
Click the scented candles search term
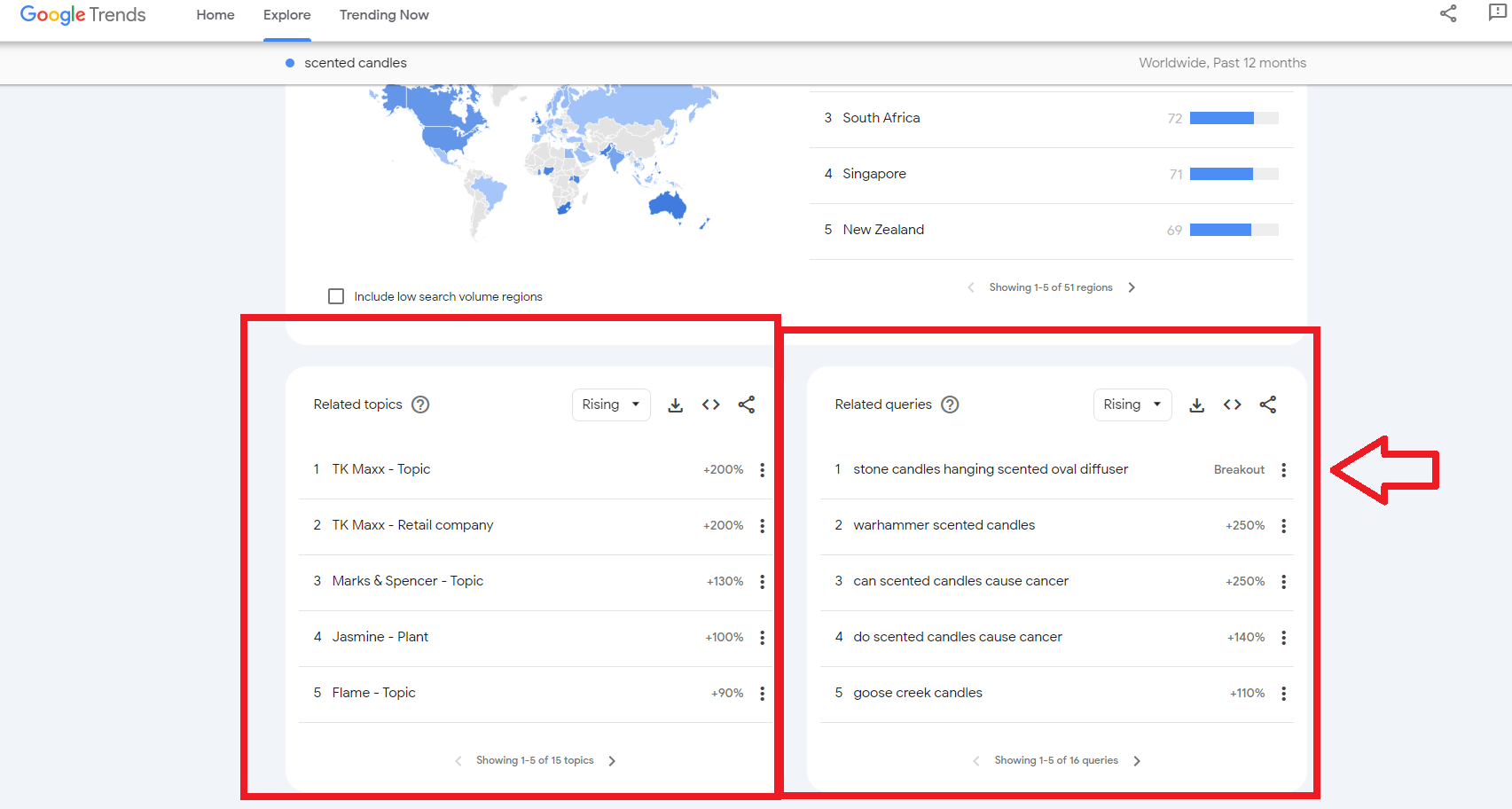point(356,63)
